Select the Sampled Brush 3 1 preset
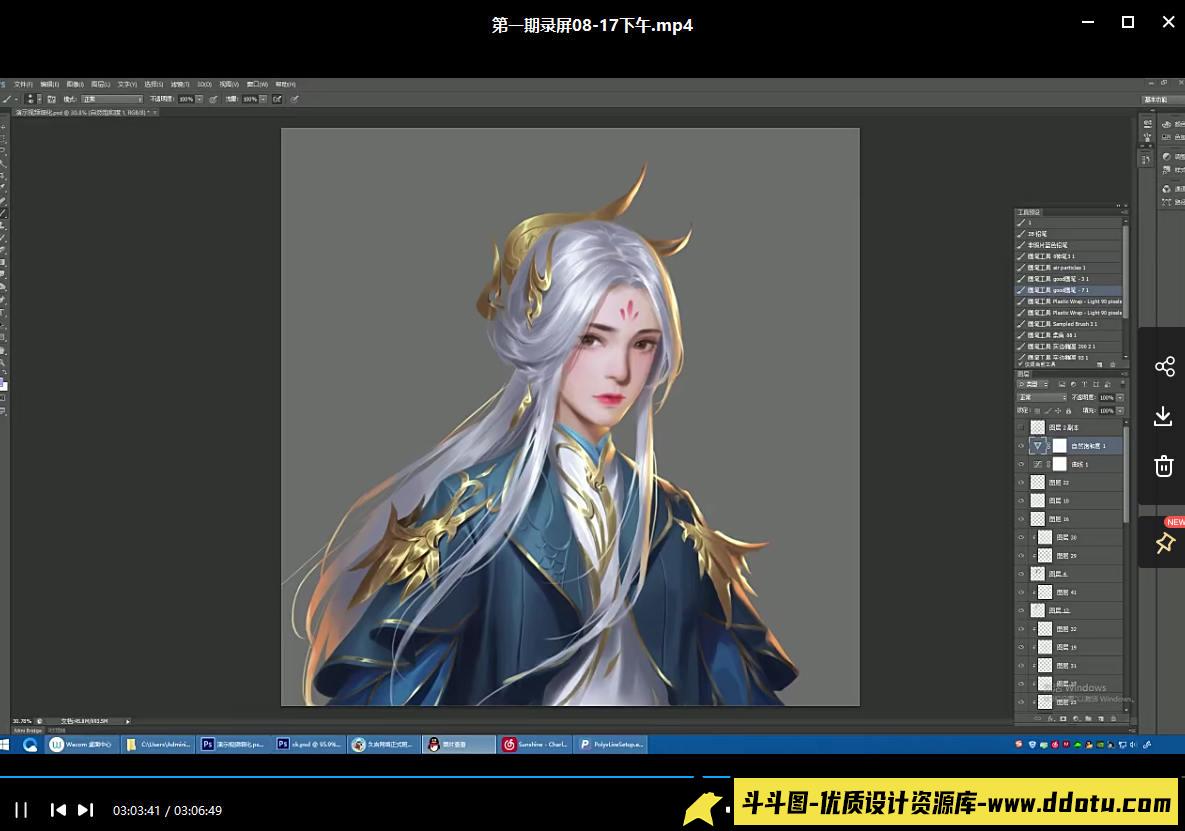This screenshot has height=831, width=1185. [x=1069, y=324]
